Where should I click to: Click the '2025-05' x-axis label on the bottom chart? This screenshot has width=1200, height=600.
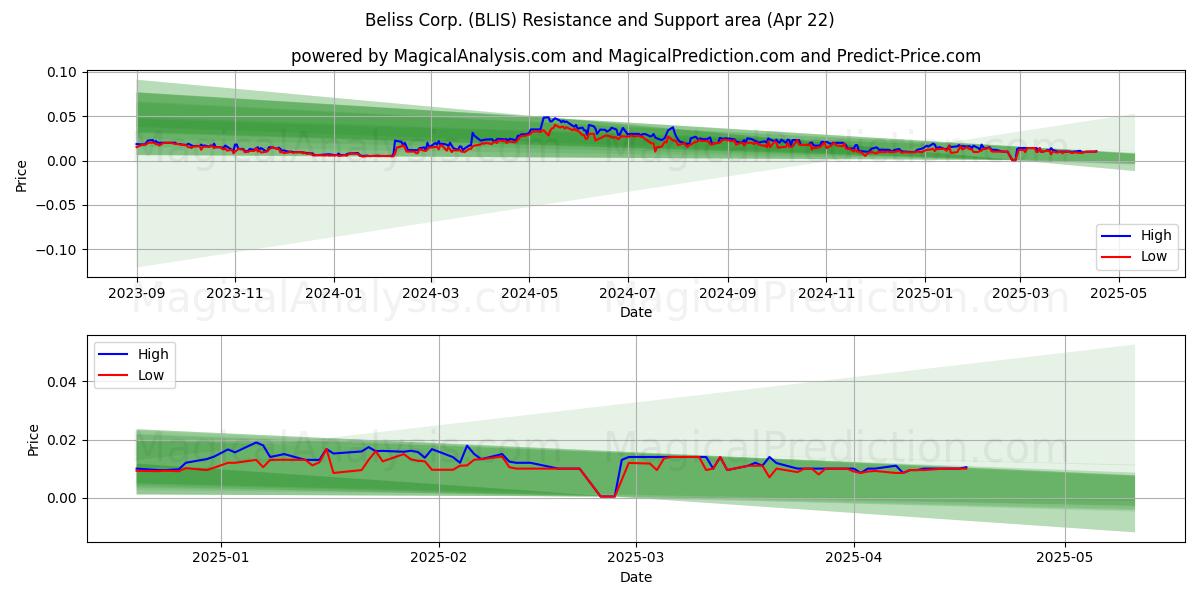coord(1065,557)
